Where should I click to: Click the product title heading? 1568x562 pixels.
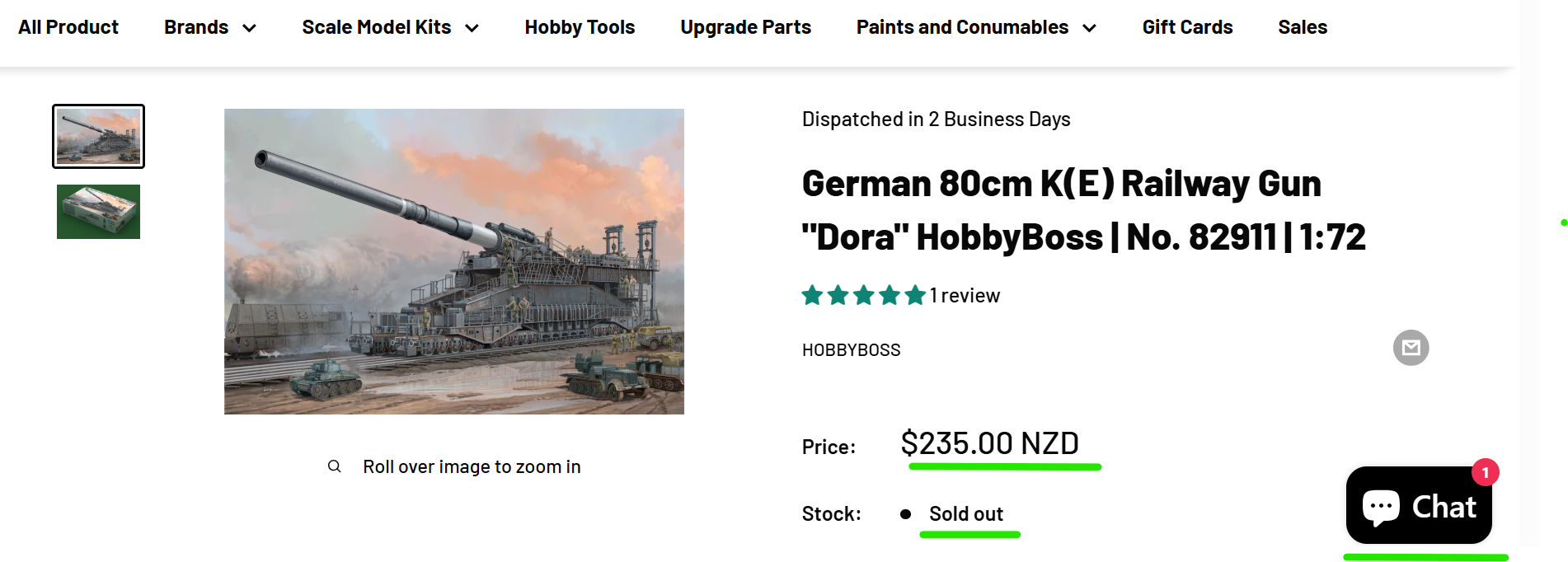point(1082,210)
